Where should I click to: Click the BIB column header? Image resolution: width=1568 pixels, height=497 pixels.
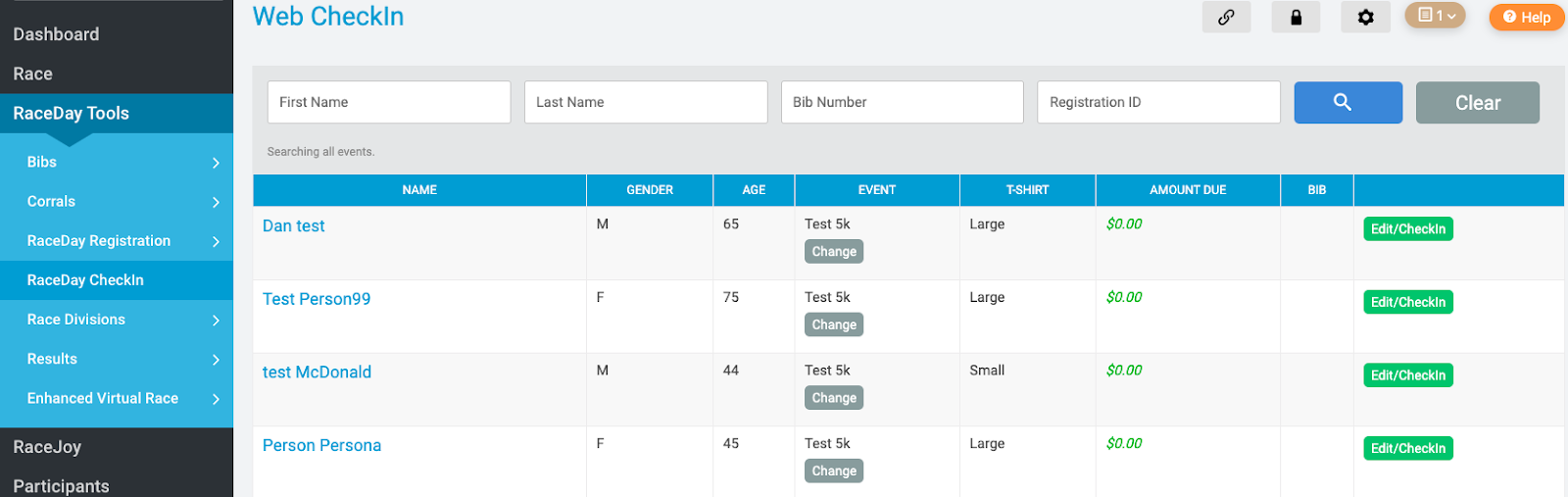pyautogui.click(x=1317, y=190)
